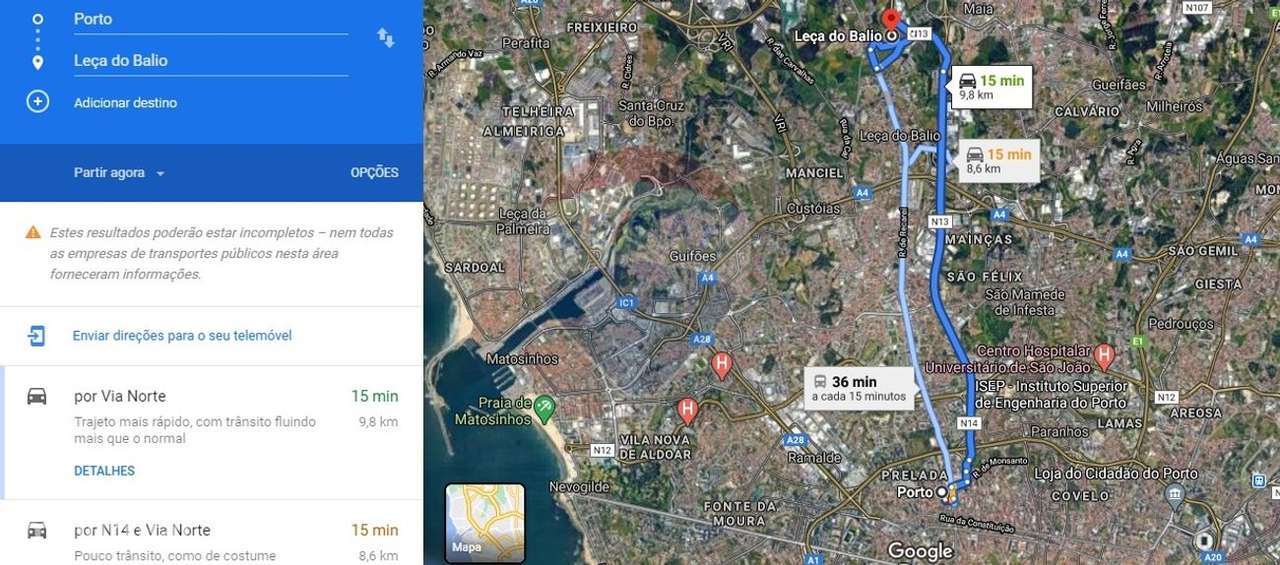Screen dimensions: 1280x565
Task: Edit the Porto origin field
Action: [210, 19]
